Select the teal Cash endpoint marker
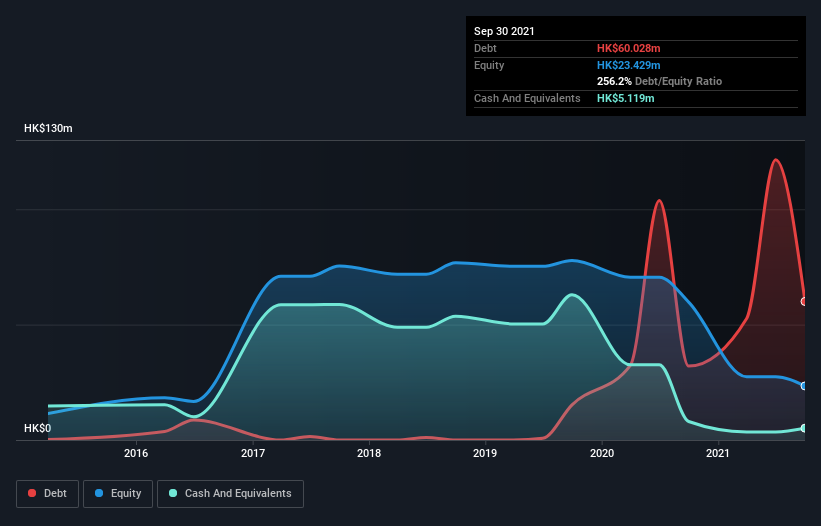 point(804,428)
